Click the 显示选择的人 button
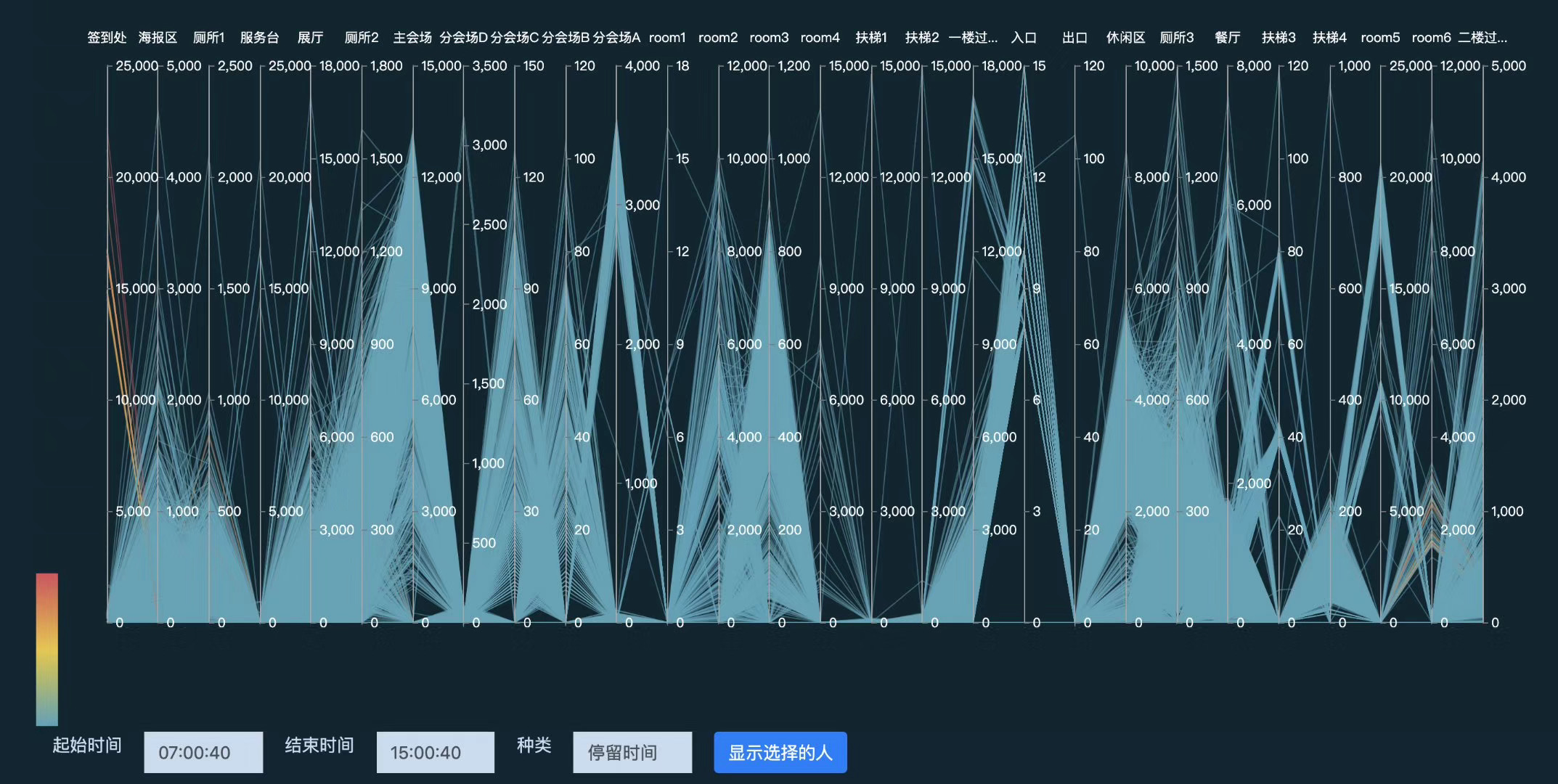Viewport: 1558px width, 784px height. pyautogui.click(x=780, y=752)
